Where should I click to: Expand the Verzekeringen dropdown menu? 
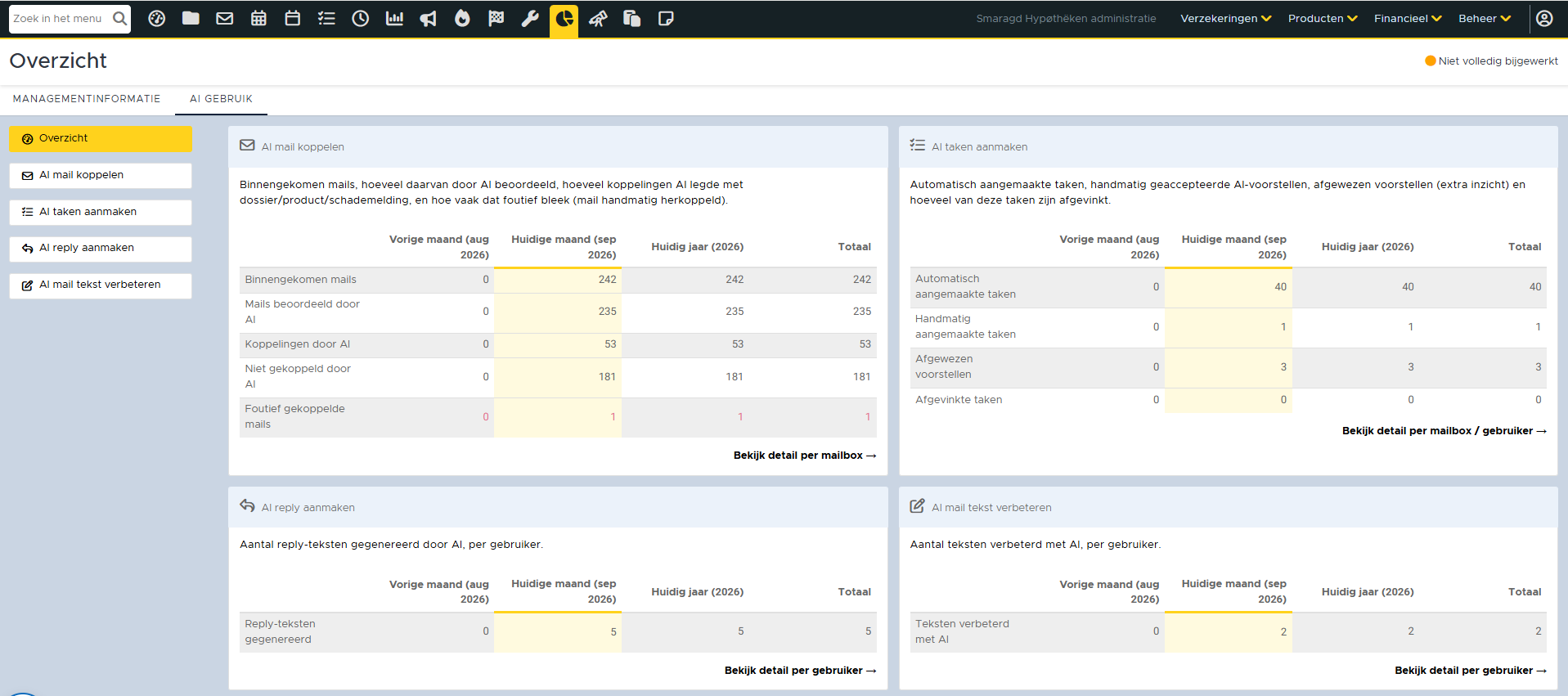pos(1225,19)
